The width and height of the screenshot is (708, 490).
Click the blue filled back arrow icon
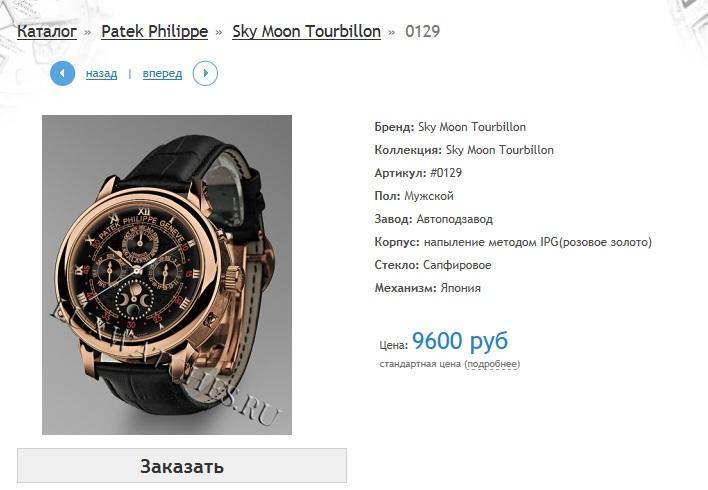coord(62,73)
